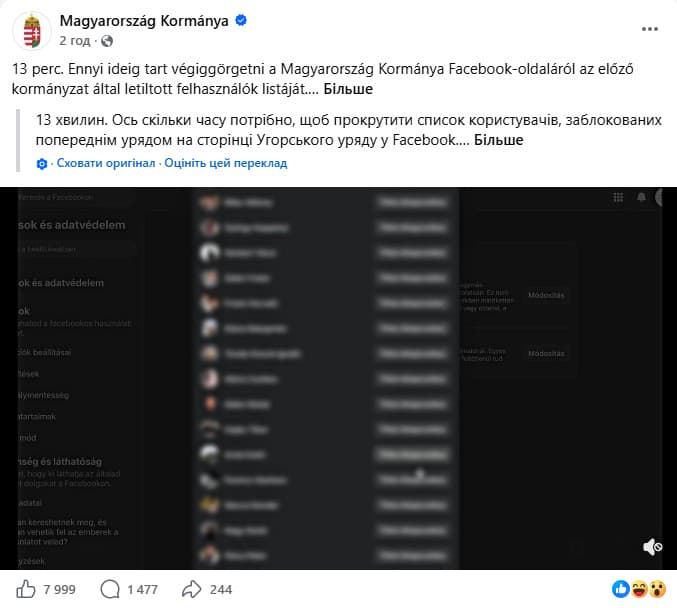Expand translated text with Більше
The image size is (677, 608).
click(x=498, y=140)
